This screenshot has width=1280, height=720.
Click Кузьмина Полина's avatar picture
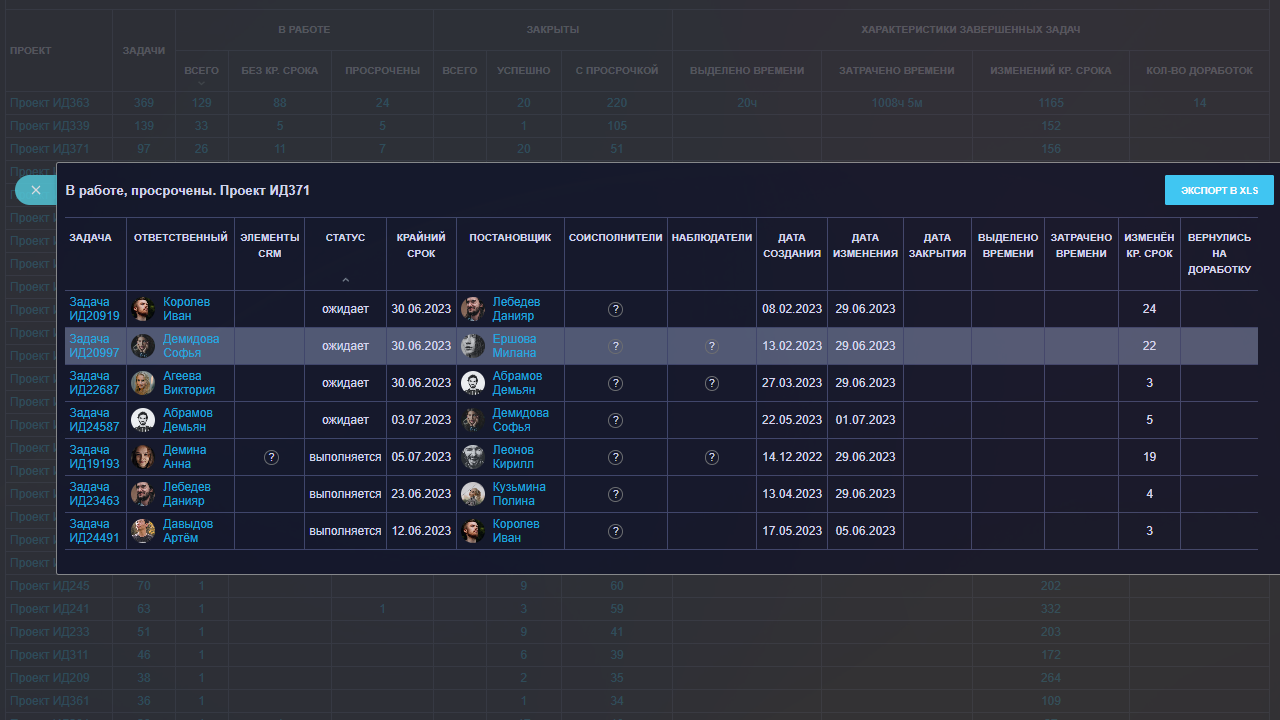click(474, 494)
